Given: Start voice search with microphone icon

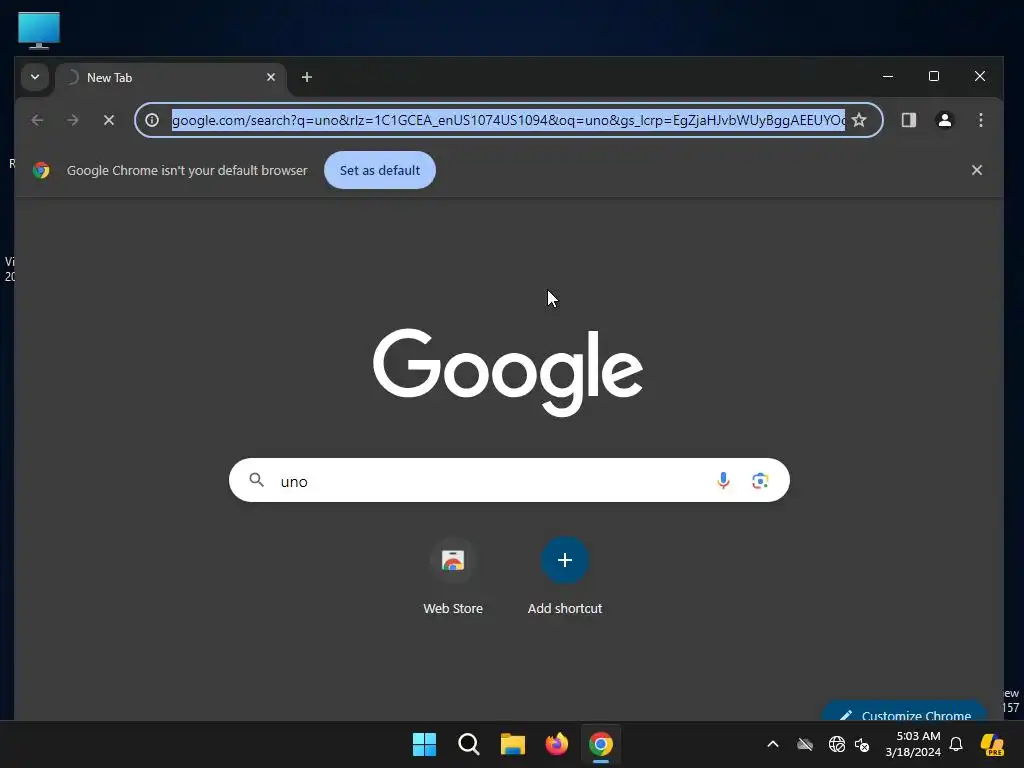Looking at the screenshot, I should [723, 481].
